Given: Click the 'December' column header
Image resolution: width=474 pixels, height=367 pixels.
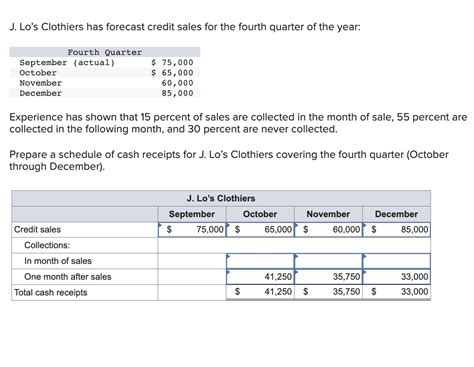Looking at the screenshot, I should click(x=396, y=214).
